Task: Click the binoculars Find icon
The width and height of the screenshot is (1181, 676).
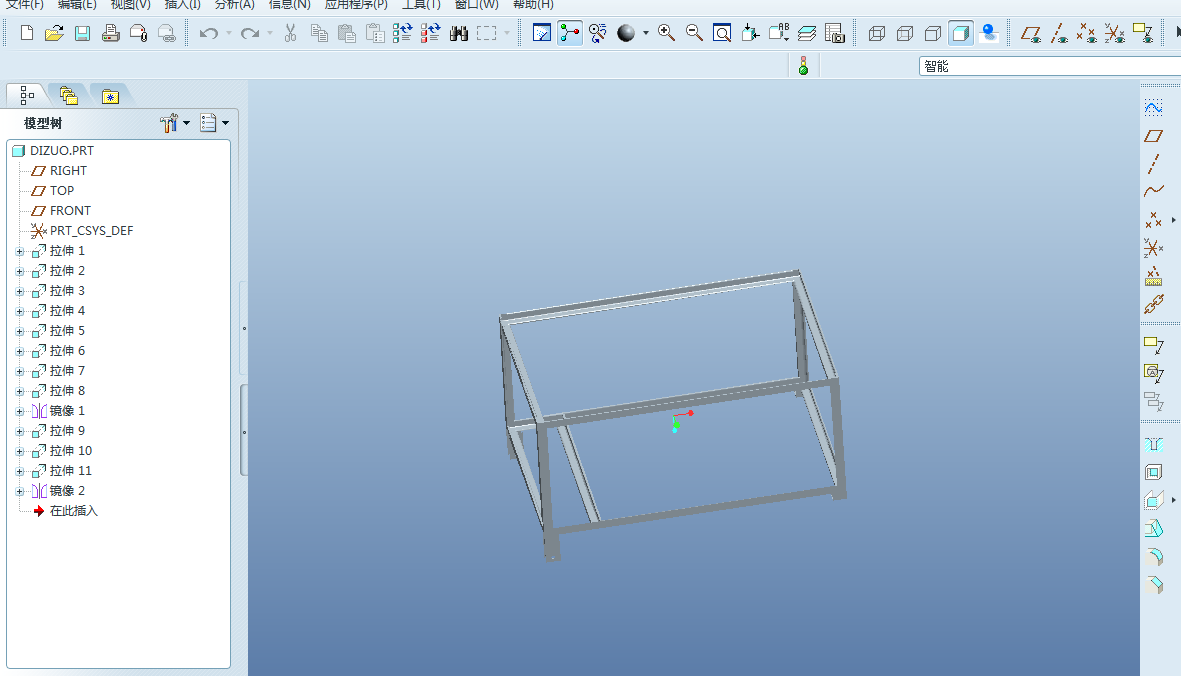Action: [459, 33]
